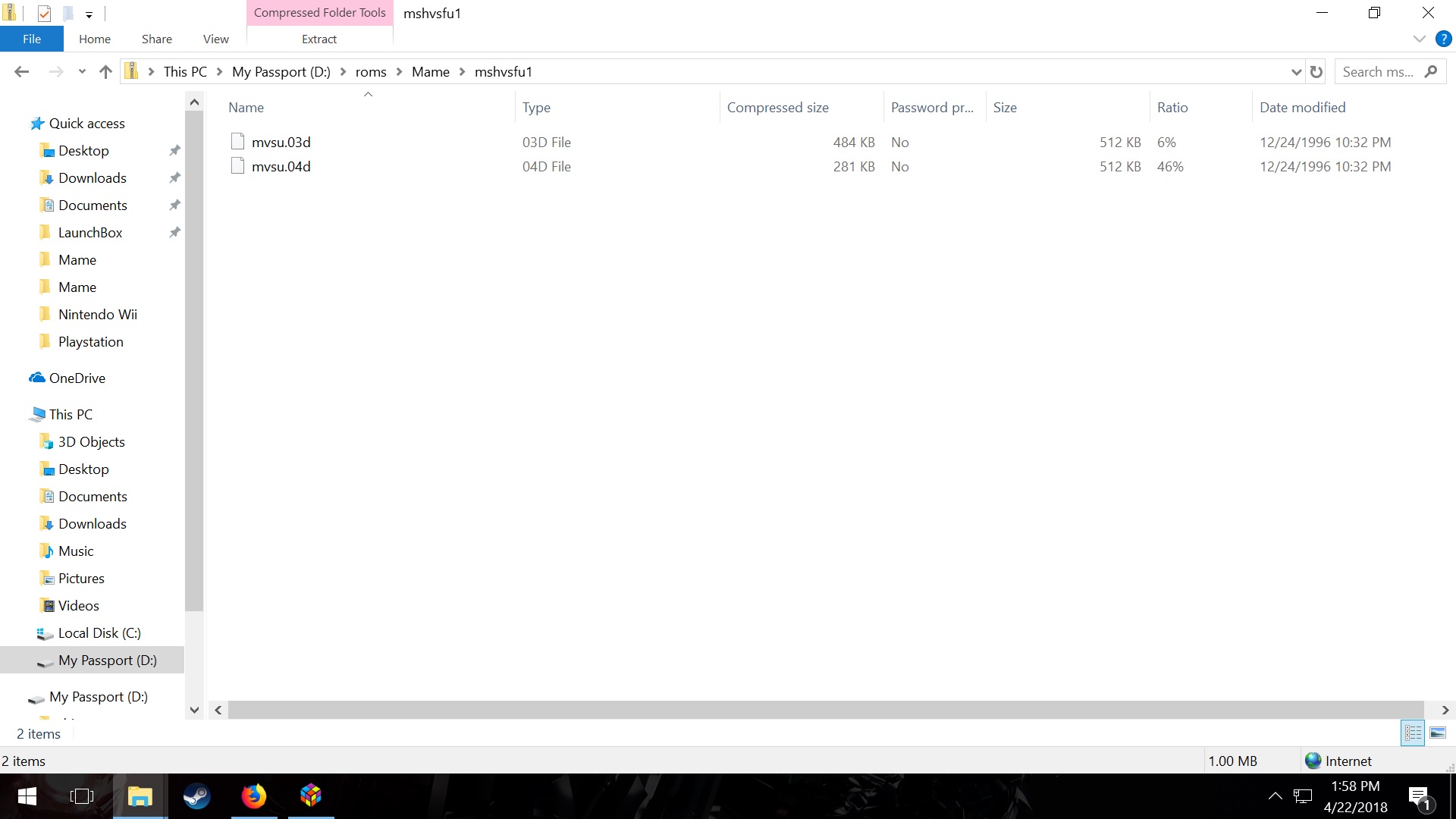Sort by Date modified column
Viewport: 1456px width, 819px height.
coord(1302,108)
